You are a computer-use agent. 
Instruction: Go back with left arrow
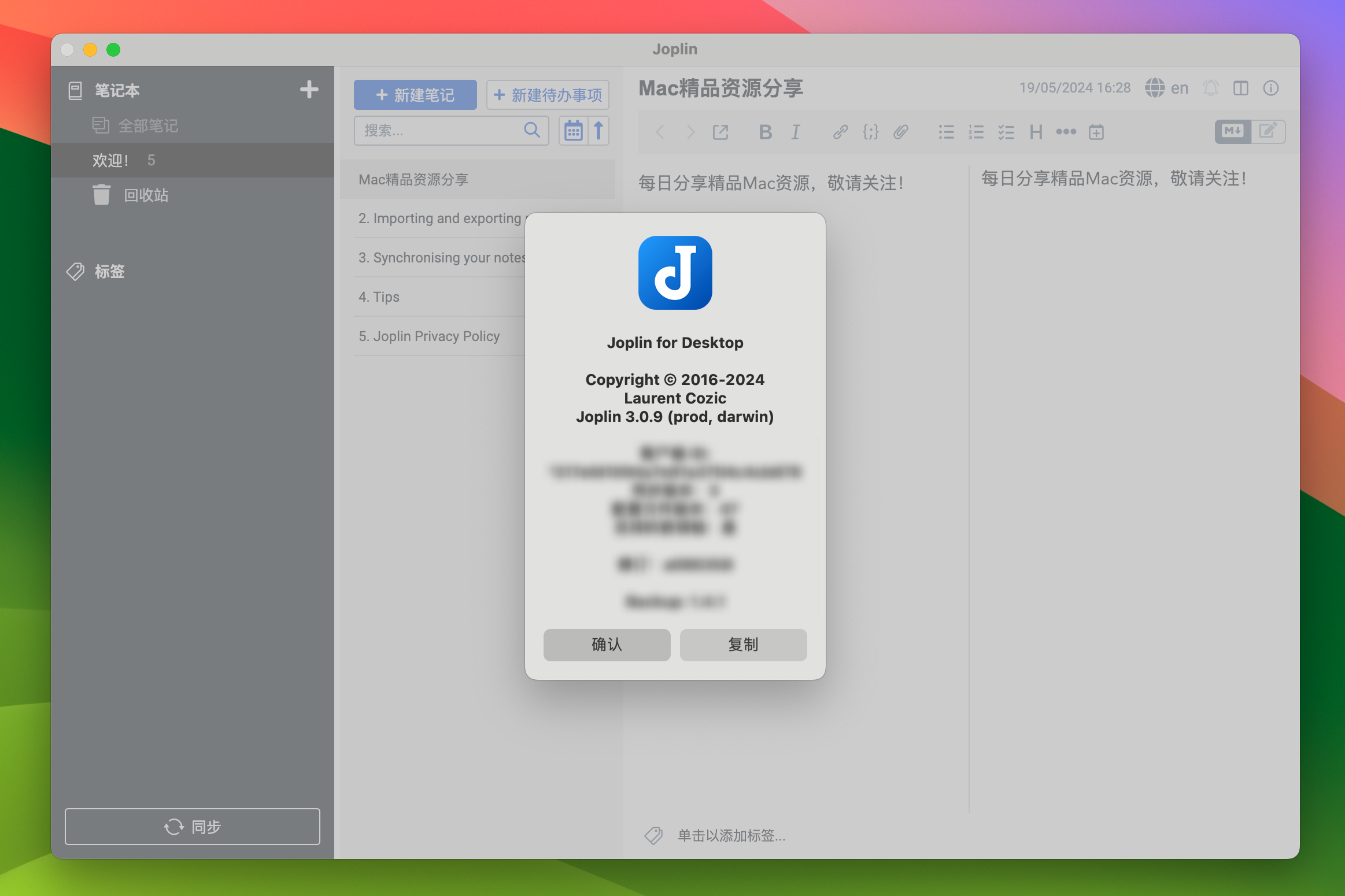[x=660, y=132]
